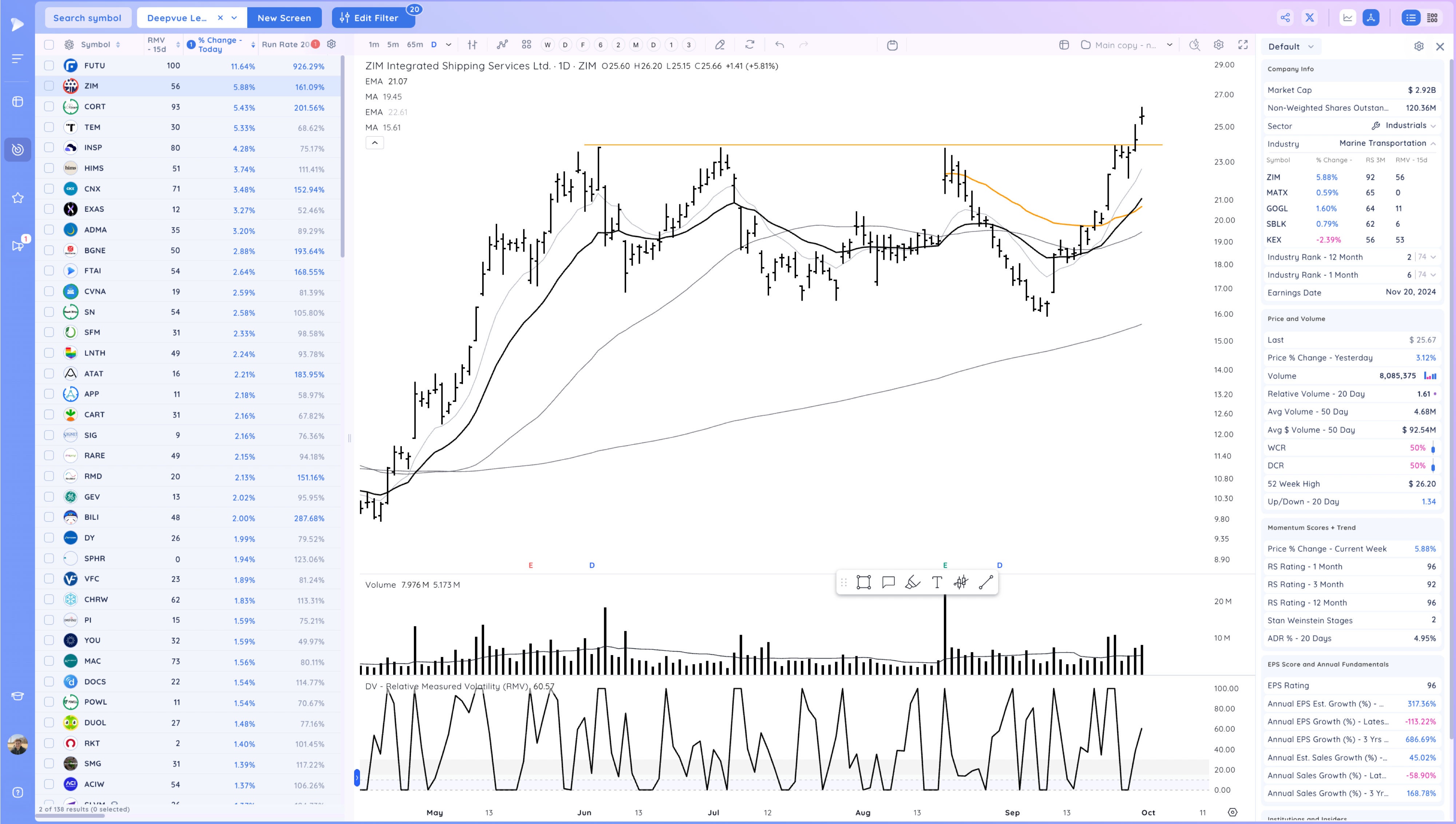
Task: Switch to grid/multi-column table view
Action: click(1432, 17)
